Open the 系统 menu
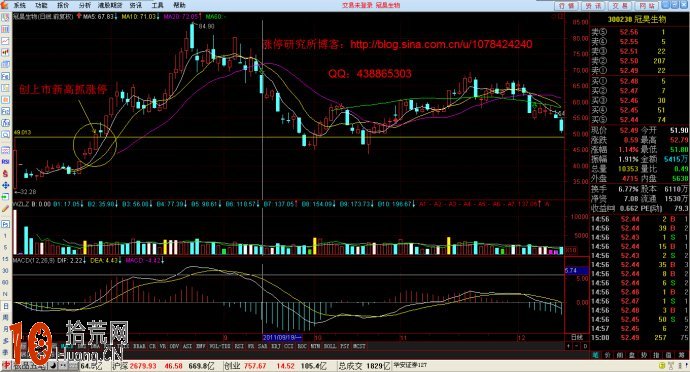The height and width of the screenshot is (372, 690). 19,5
